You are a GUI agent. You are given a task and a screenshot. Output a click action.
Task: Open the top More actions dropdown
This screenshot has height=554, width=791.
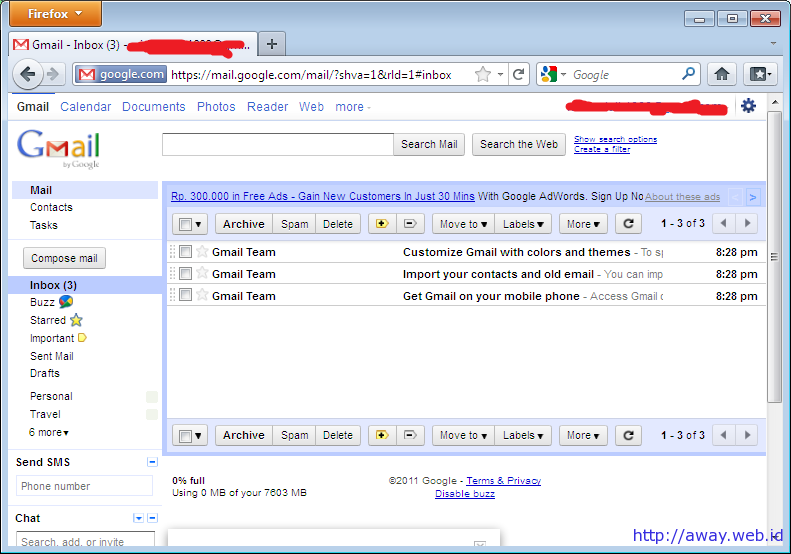(x=583, y=224)
